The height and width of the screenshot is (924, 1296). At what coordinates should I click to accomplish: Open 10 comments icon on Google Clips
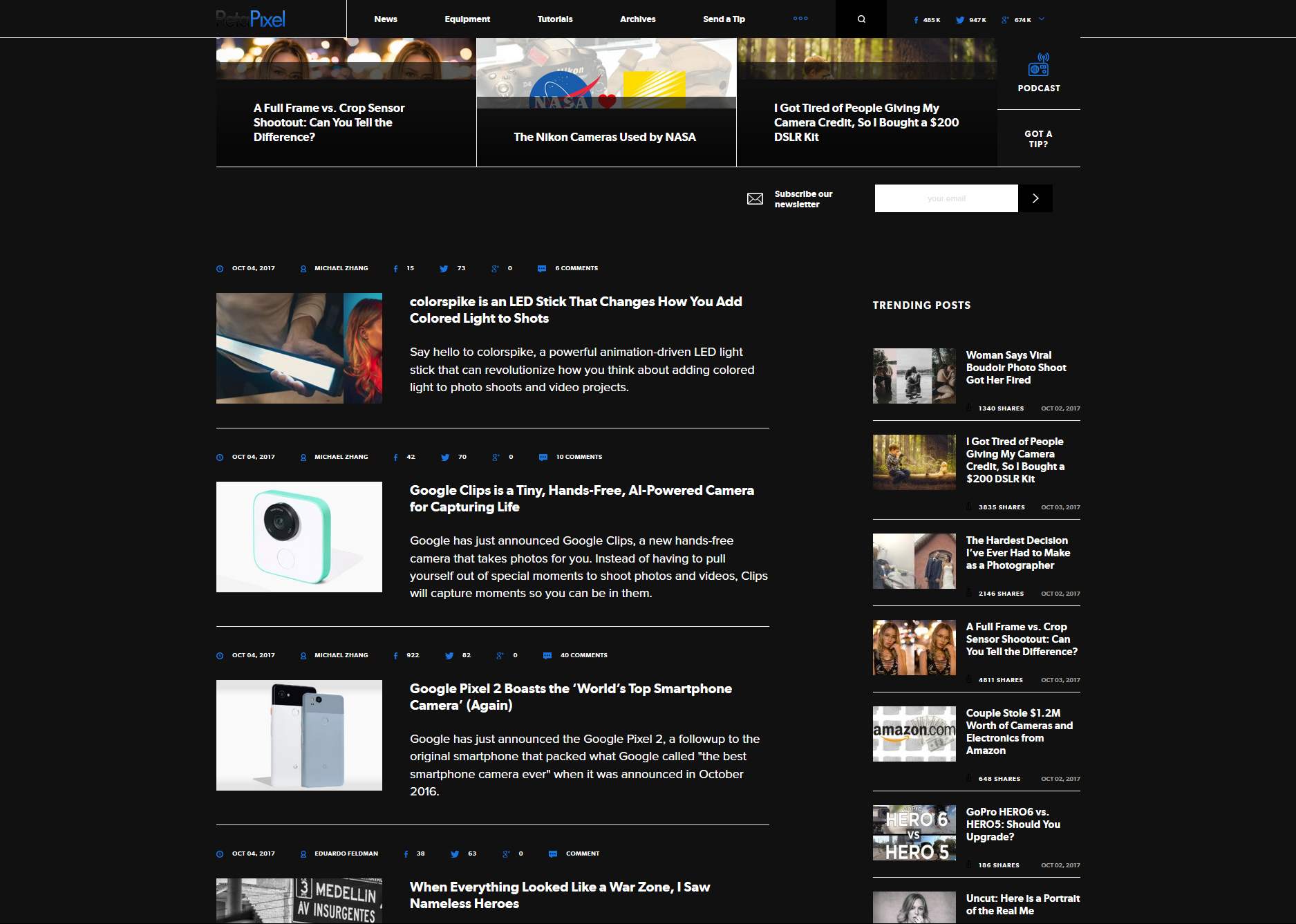tap(543, 457)
